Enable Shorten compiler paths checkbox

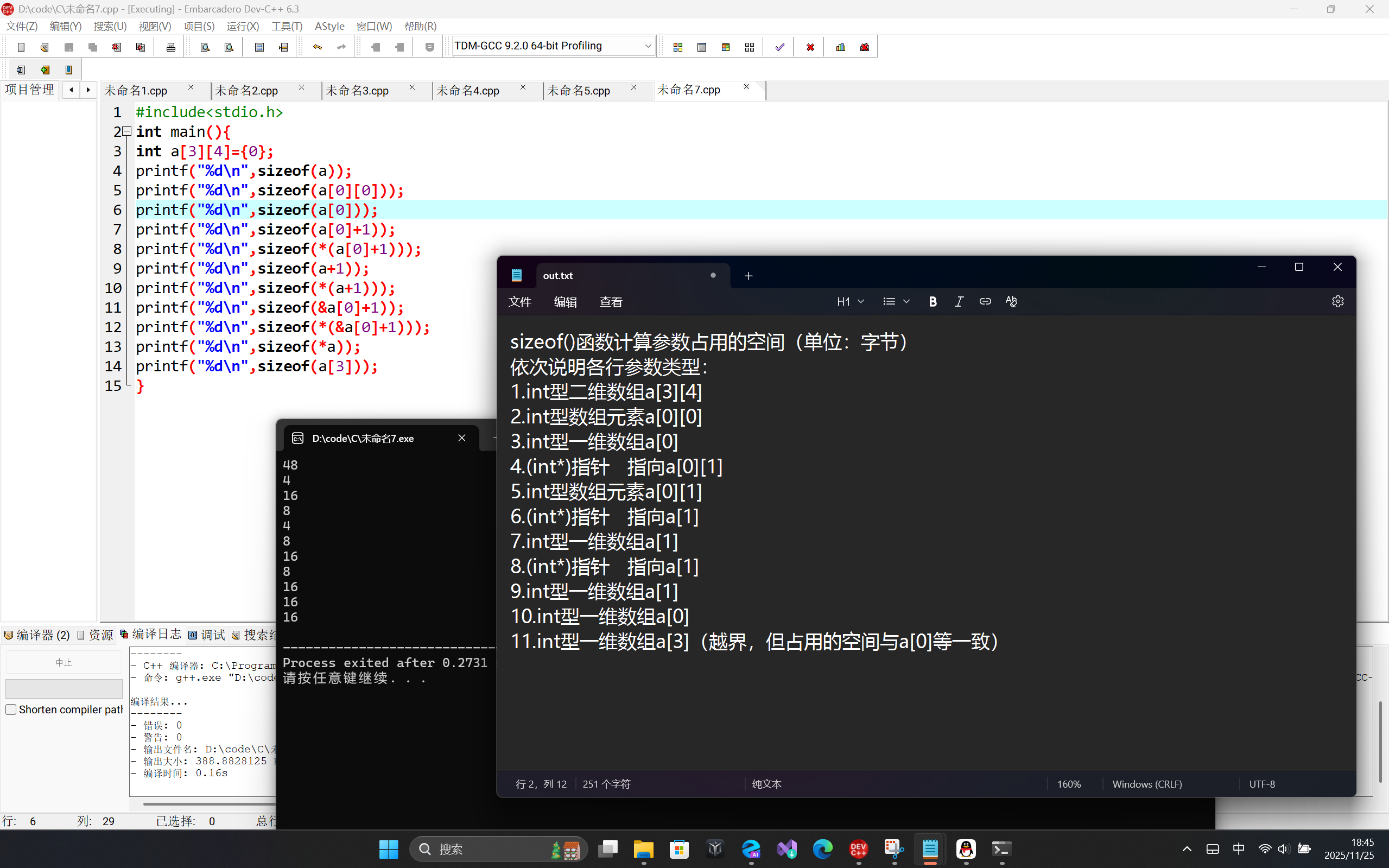11,709
